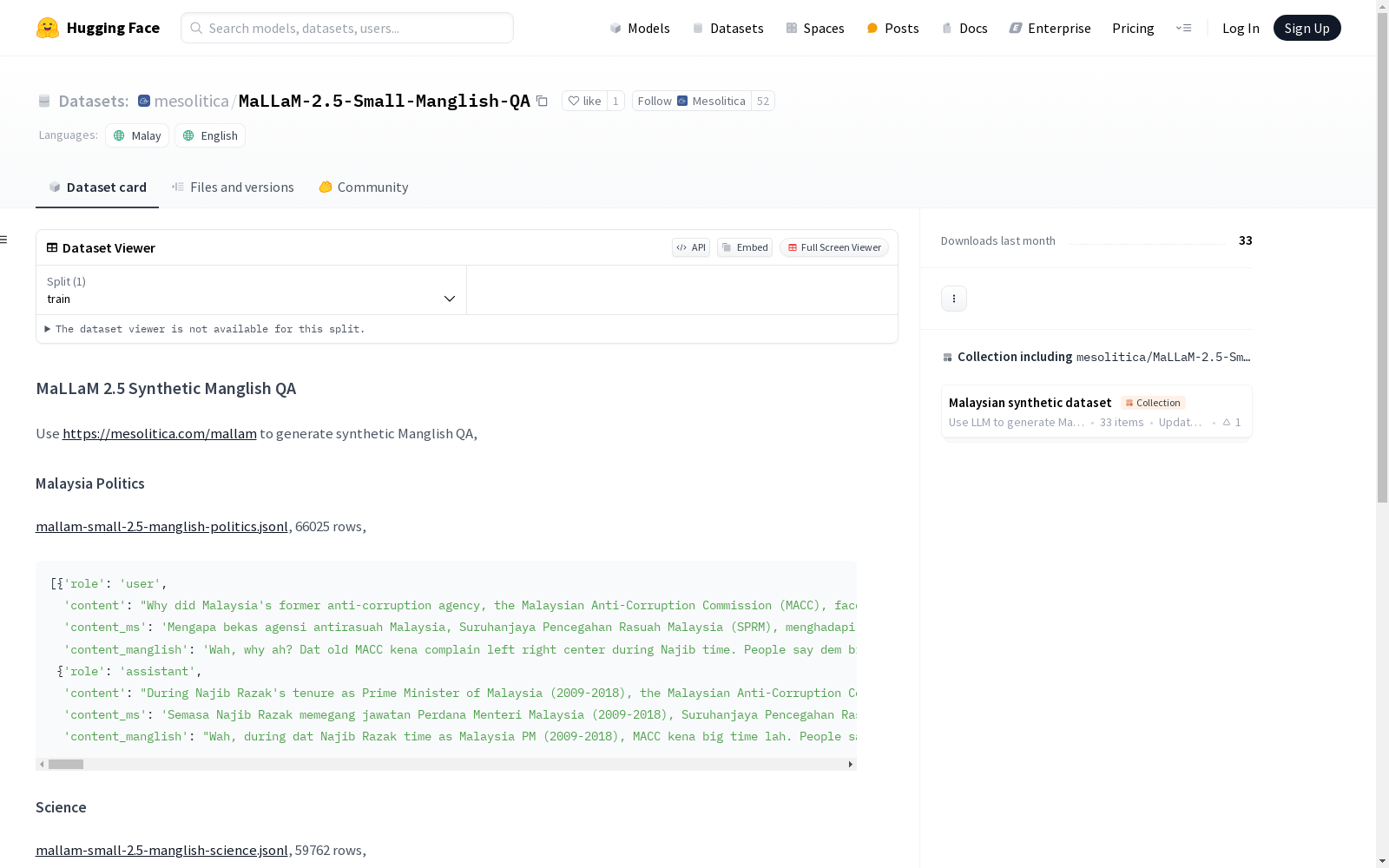Select the Malay language tag
This screenshot has height=868, width=1389.
point(137,135)
